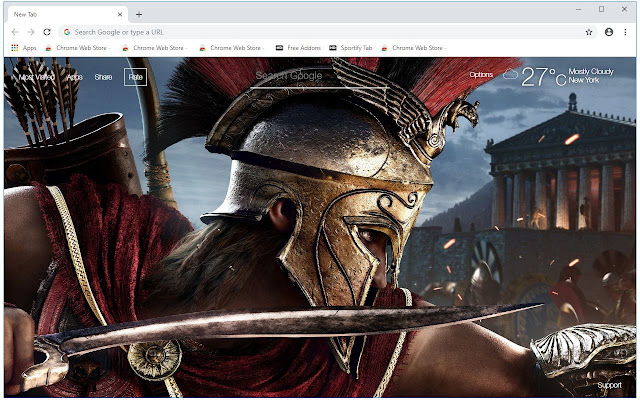Open the second Chrome Web Store bookmark
The height and width of the screenshot is (400, 640).
155,48
